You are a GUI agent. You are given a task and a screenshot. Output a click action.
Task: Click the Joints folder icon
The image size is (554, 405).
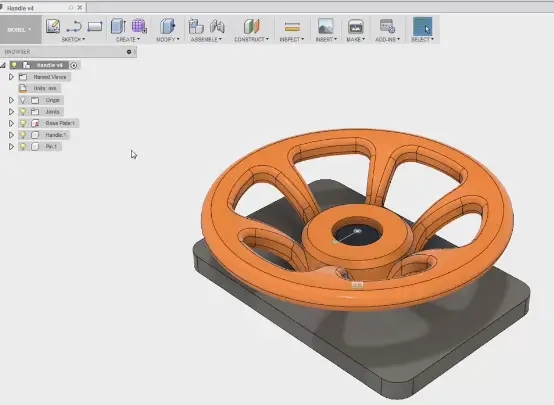click(35, 112)
